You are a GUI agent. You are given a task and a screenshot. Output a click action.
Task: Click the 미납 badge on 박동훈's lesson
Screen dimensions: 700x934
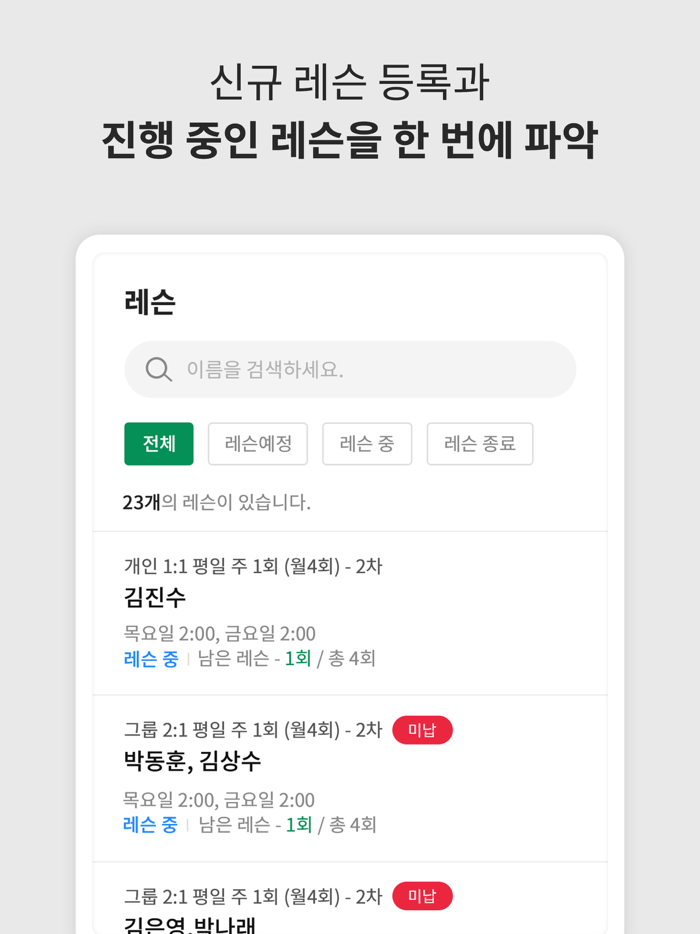coord(422,729)
